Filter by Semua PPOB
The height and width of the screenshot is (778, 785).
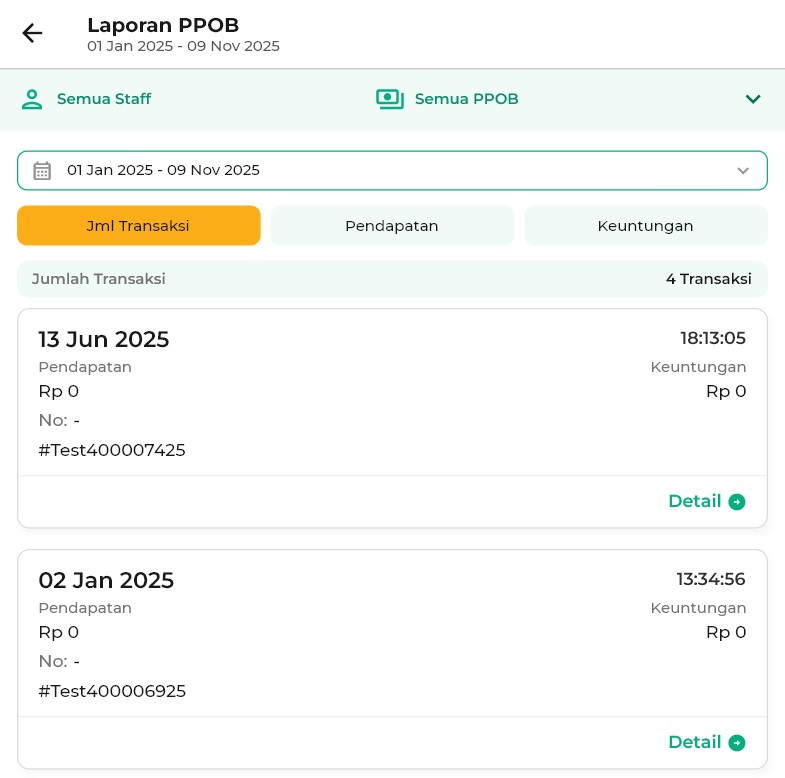[x=466, y=99]
